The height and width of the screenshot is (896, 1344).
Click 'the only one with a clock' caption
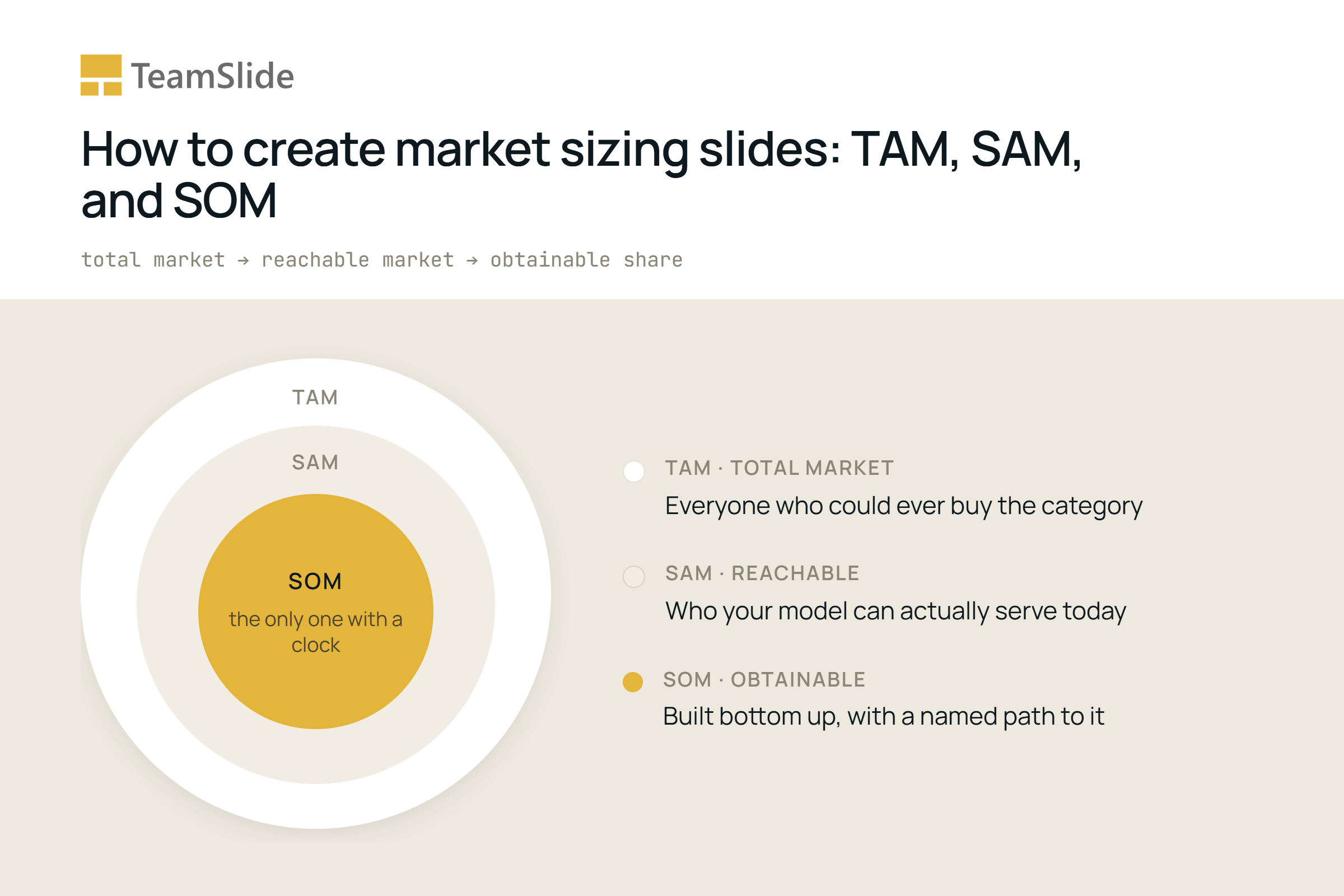pyautogui.click(x=315, y=632)
